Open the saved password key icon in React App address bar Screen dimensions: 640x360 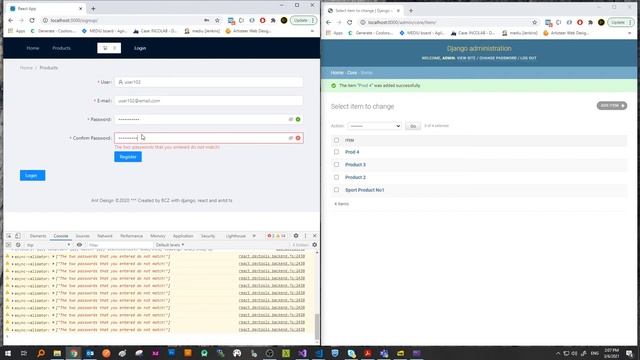[x=207, y=20]
